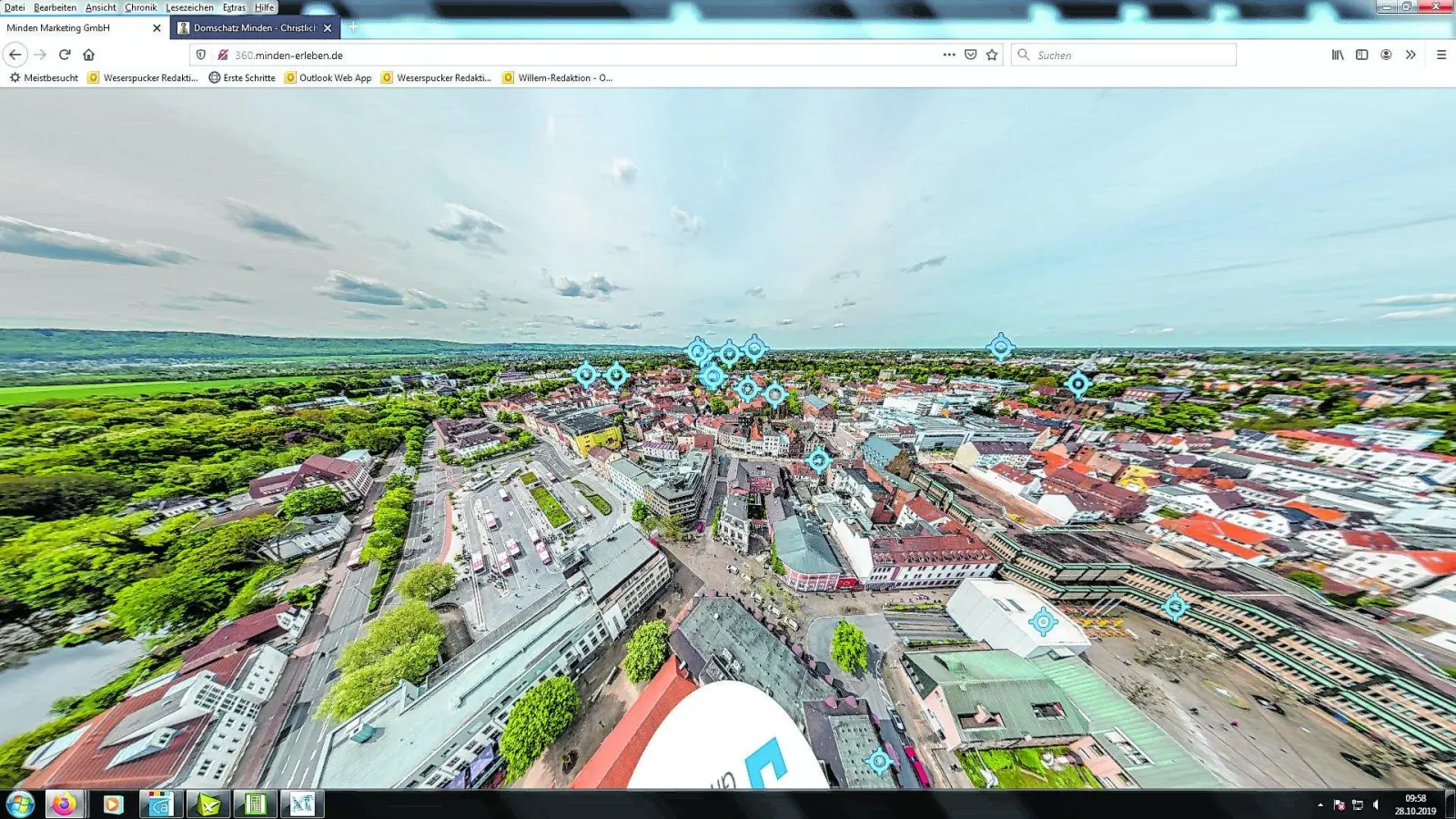The height and width of the screenshot is (819, 1456).
Task: Open Windows Media Player from the taskbar
Action: pyautogui.click(x=111, y=804)
